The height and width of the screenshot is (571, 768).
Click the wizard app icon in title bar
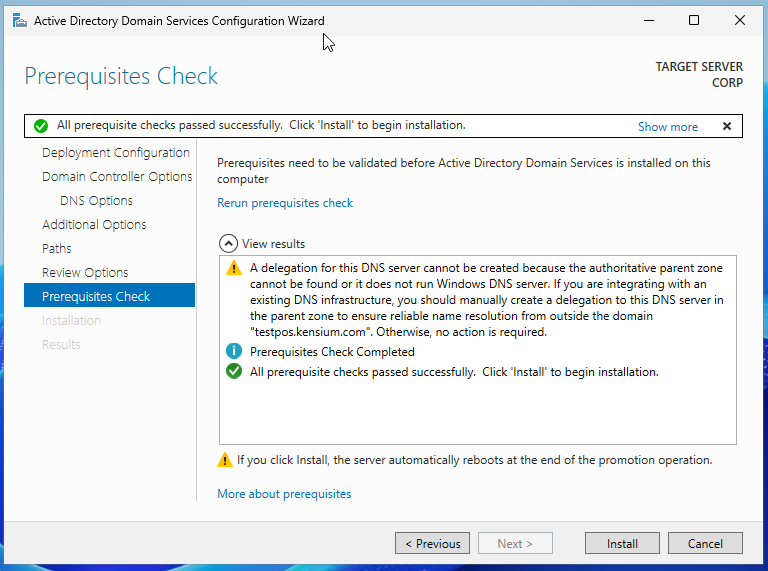(20, 21)
